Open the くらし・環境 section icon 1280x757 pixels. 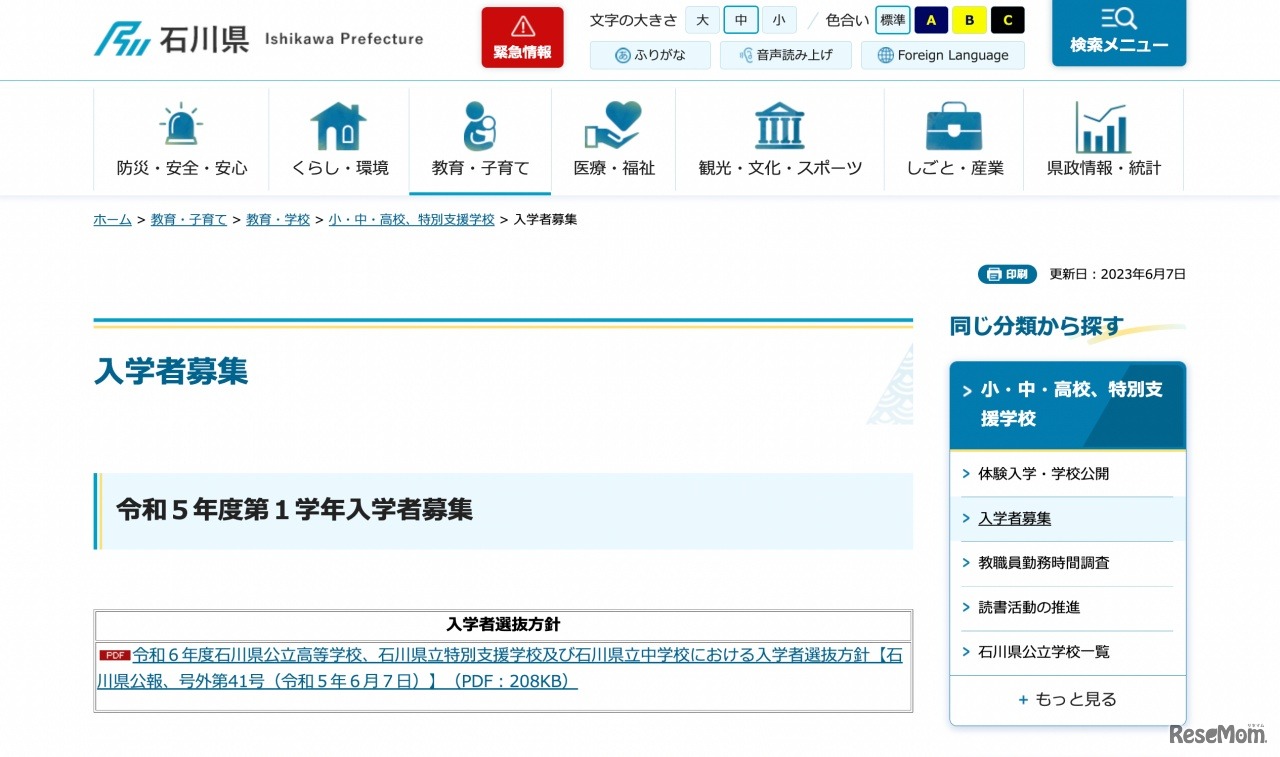point(338,124)
